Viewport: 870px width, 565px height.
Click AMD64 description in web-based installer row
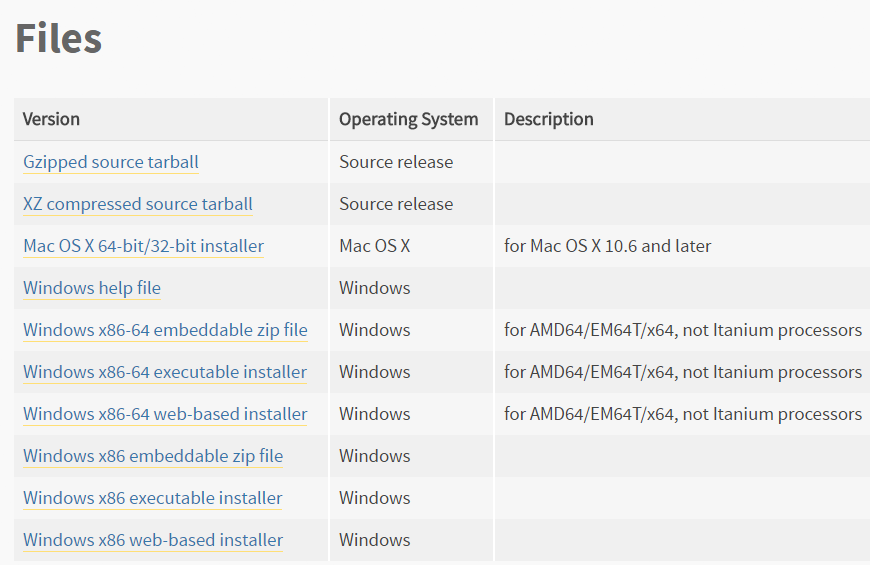point(682,414)
